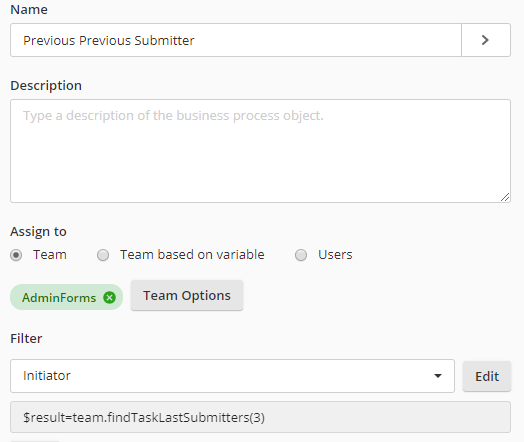Open the Initiator filter dropdown
The width and height of the screenshot is (524, 442).
tap(232, 376)
